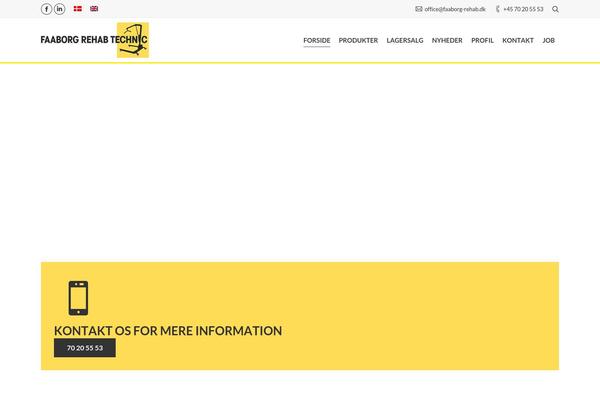This screenshot has height=400, width=600.
Task: Open the LAGERSALG menu item
Action: coord(405,40)
